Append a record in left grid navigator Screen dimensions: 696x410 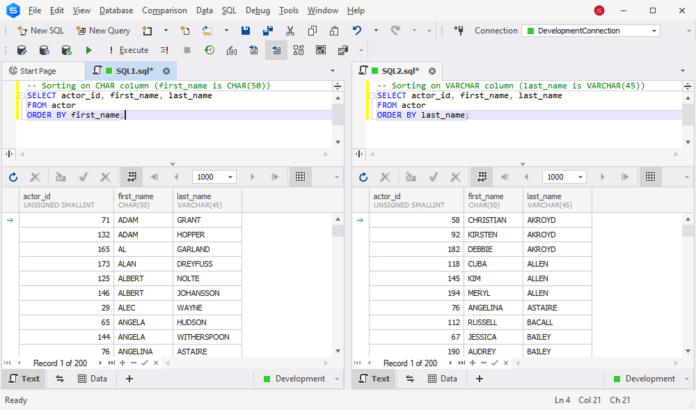point(123,363)
